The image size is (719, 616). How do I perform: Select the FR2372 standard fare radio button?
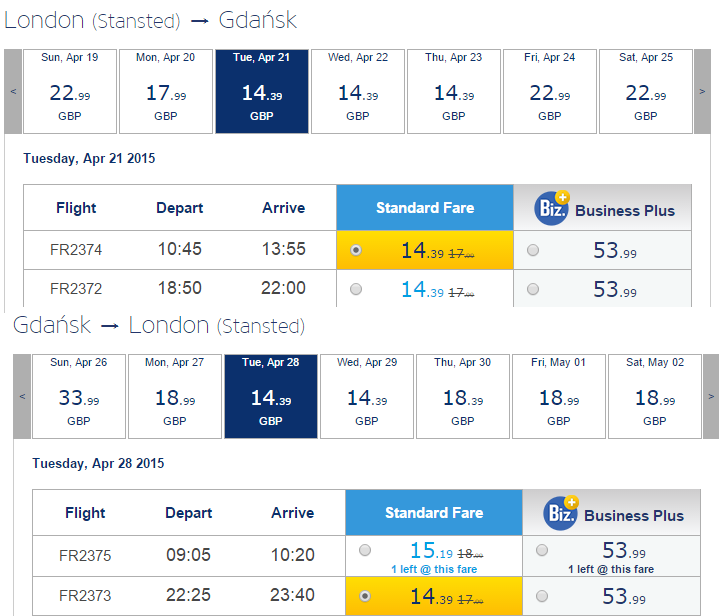coord(356,289)
